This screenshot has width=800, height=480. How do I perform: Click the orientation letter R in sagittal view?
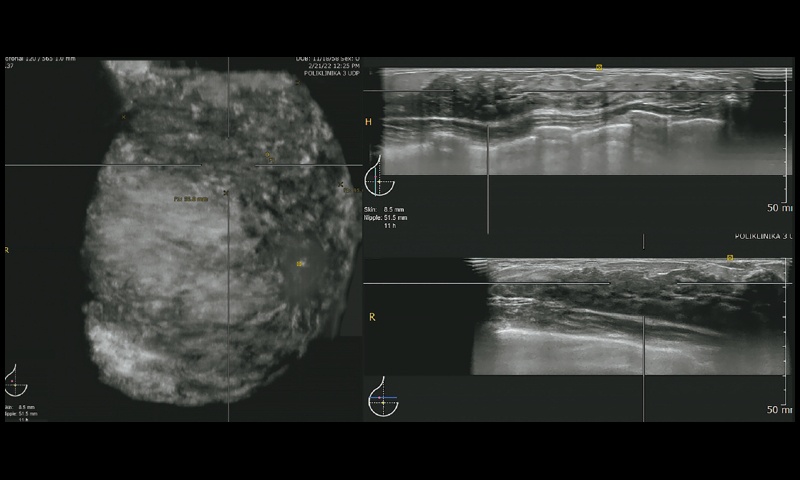tap(372, 317)
